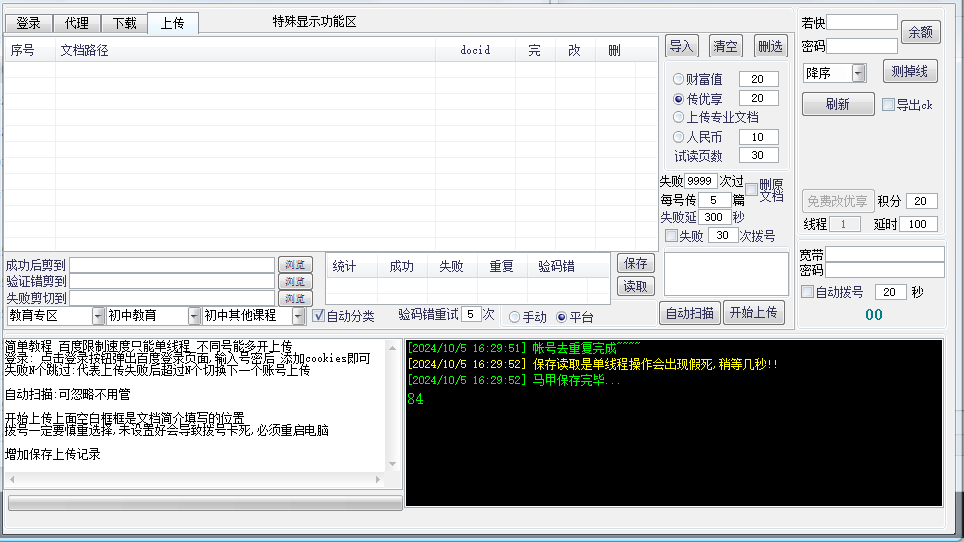Image resolution: width=964 pixels, height=542 pixels.
Task: Choose the 人民币 radio button
Action: click(679, 137)
